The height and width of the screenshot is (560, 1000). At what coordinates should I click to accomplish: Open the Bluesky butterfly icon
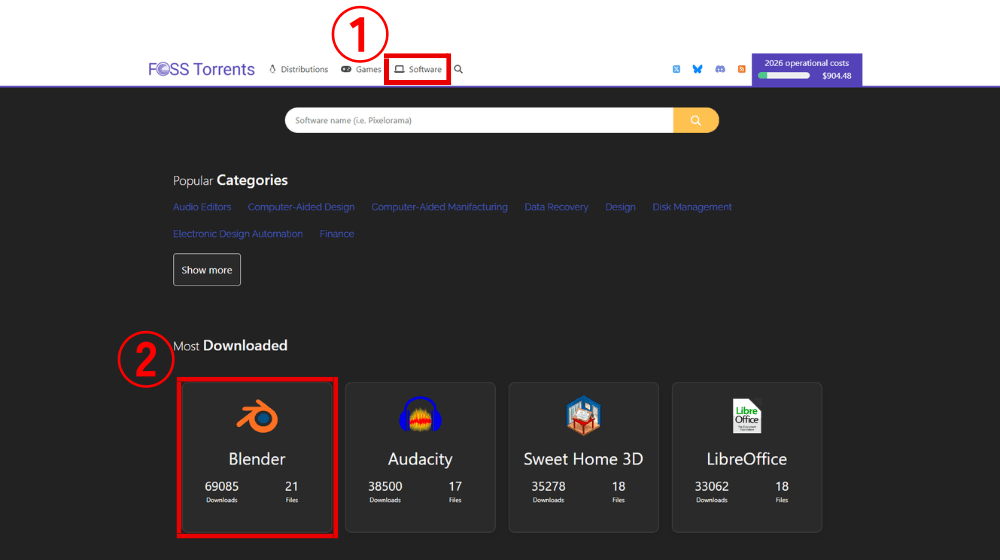698,70
